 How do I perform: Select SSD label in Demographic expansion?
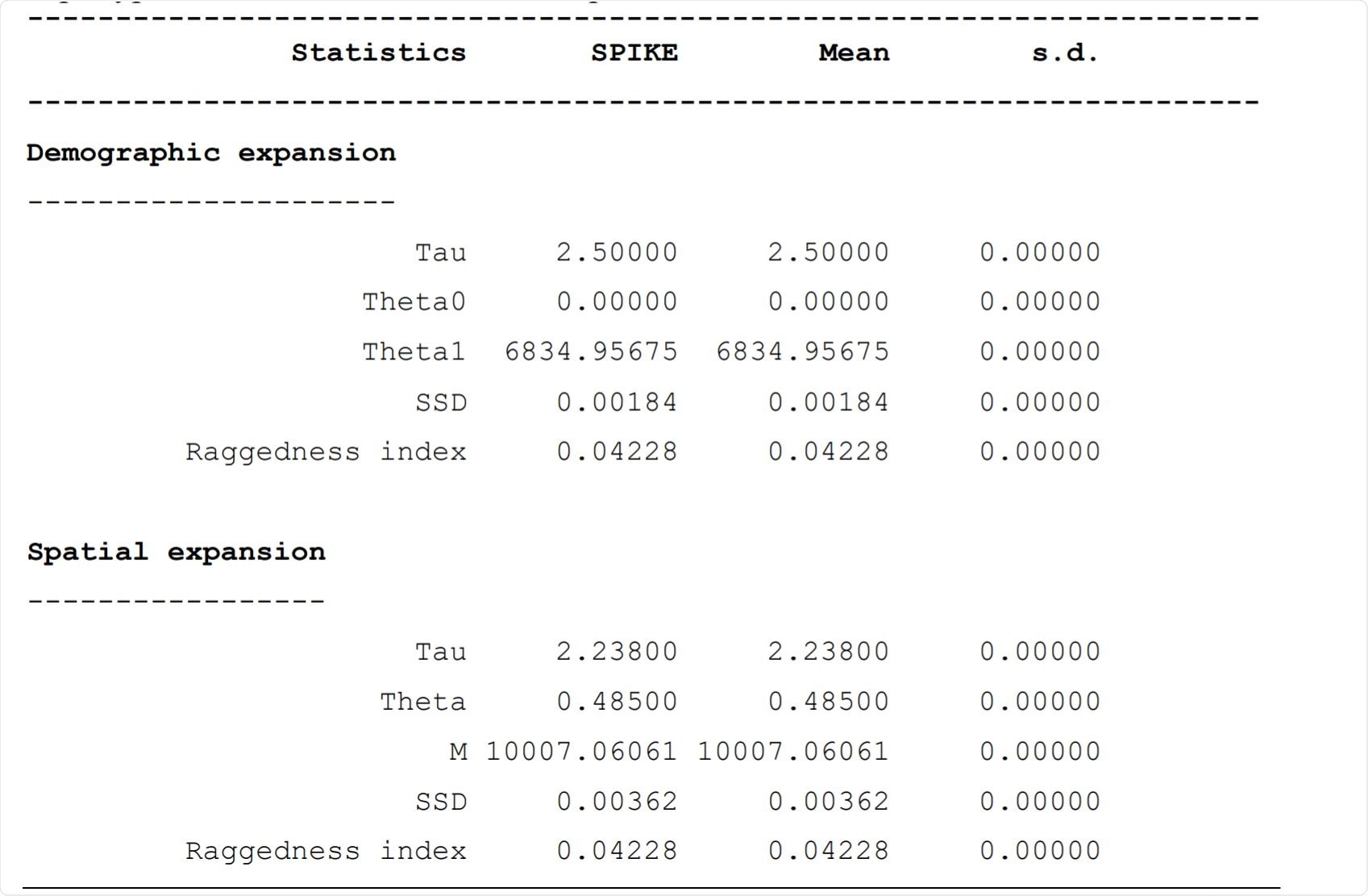click(x=441, y=402)
